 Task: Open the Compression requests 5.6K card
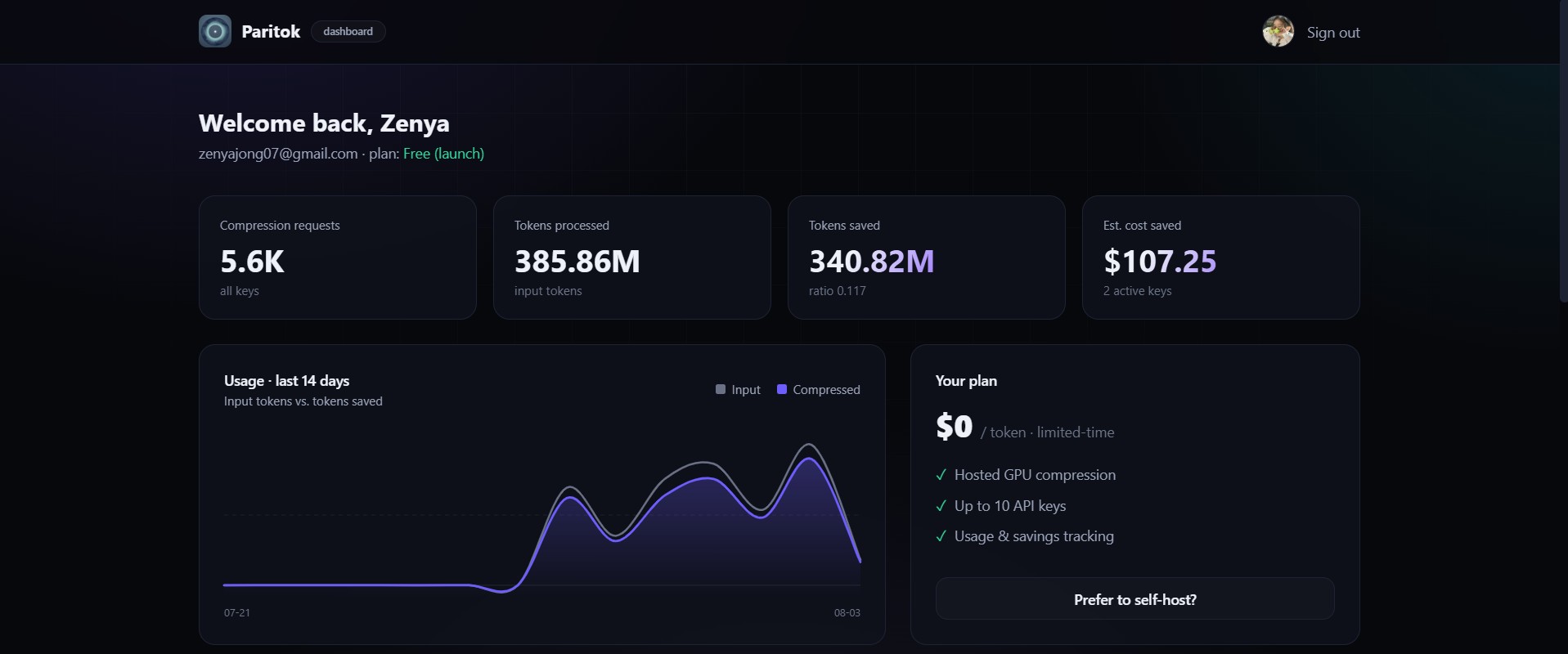337,258
